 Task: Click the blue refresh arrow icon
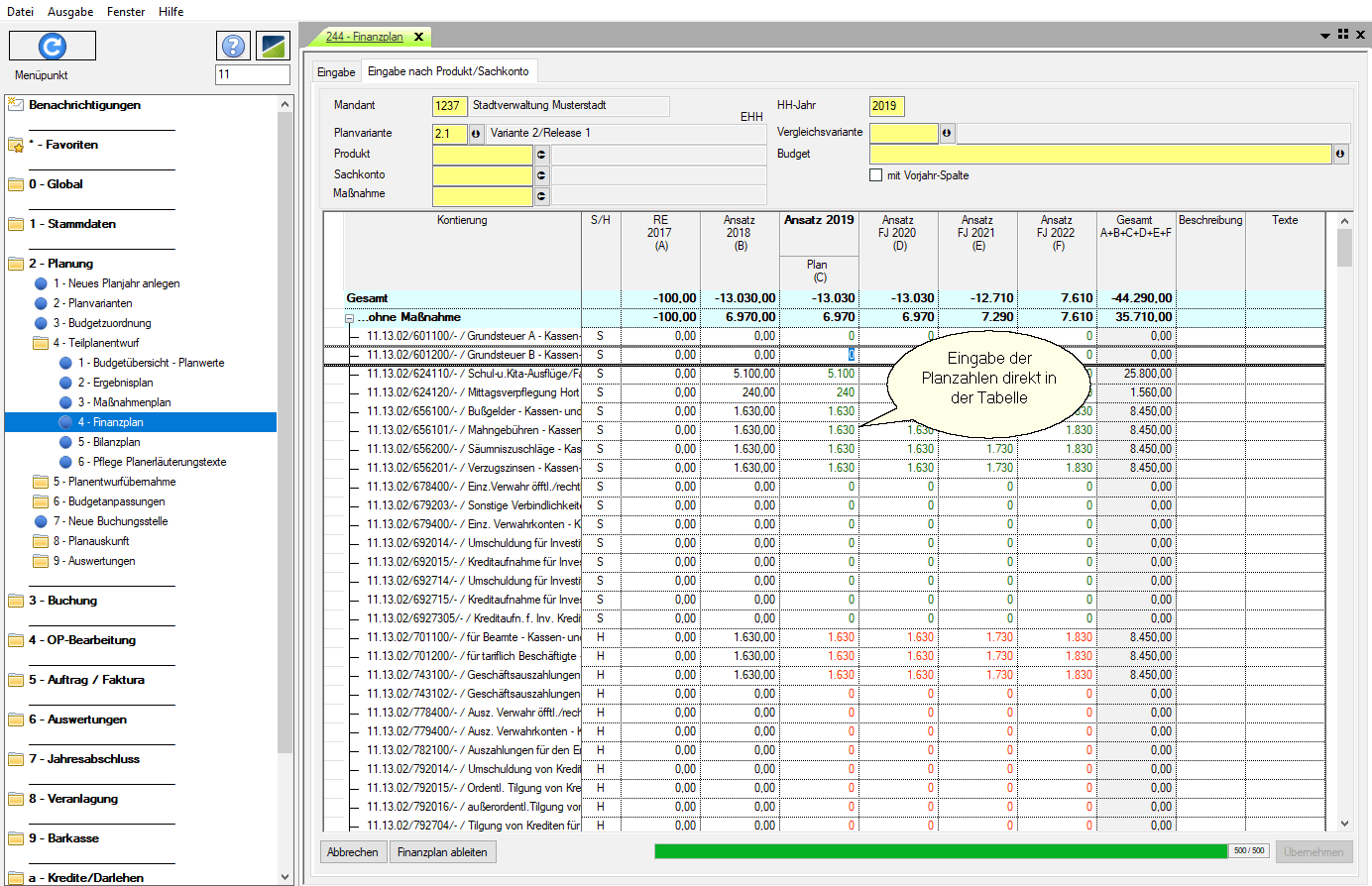52,46
